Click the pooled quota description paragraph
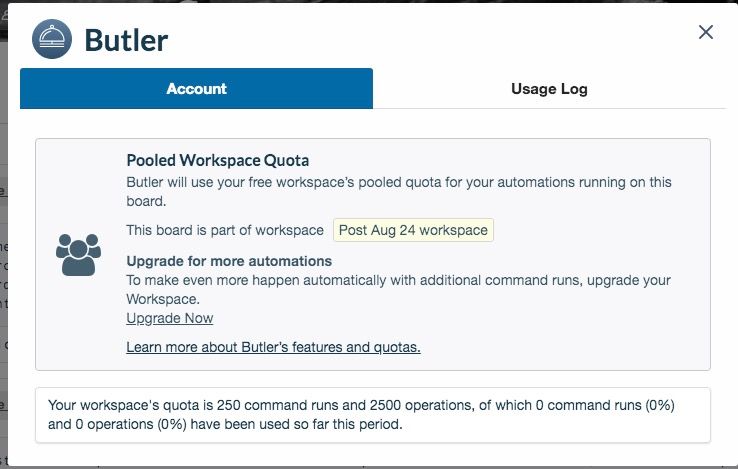This screenshot has width=738, height=469. (399, 192)
